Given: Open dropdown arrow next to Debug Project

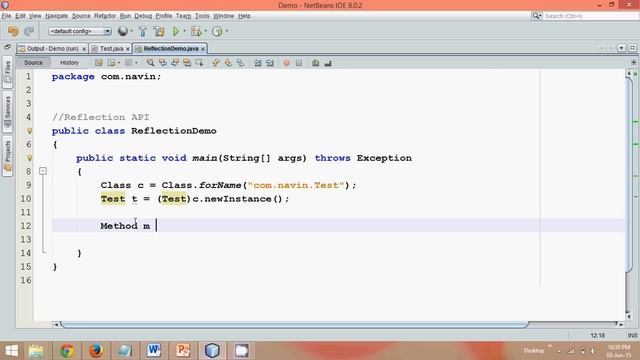Looking at the screenshot, I should coord(205,31).
